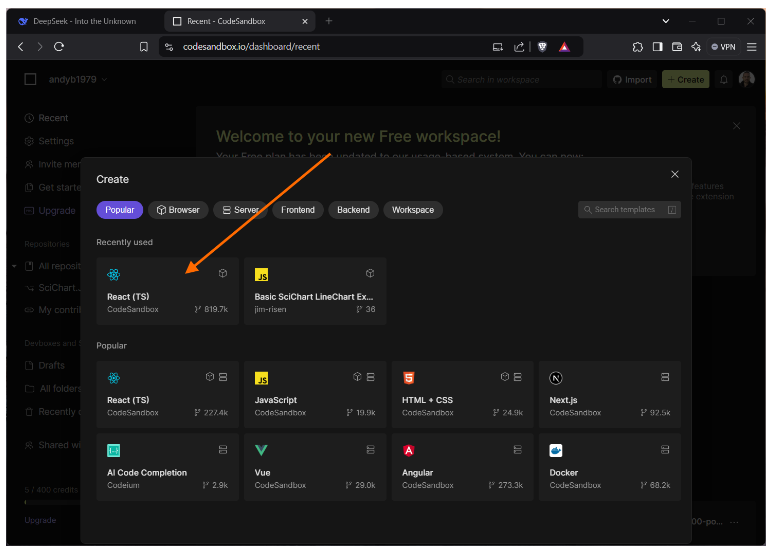
Task: Click the green Create button
Action: coord(685,79)
